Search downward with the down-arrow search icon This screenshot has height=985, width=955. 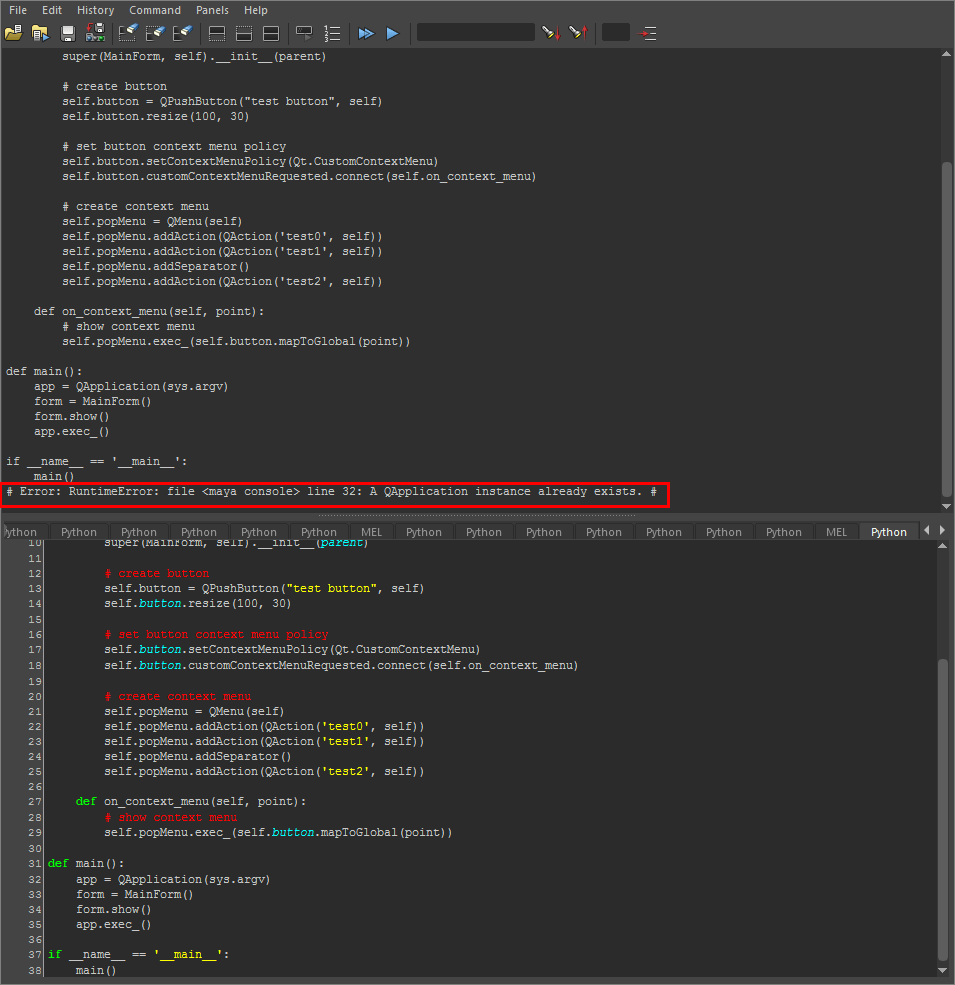coord(550,33)
